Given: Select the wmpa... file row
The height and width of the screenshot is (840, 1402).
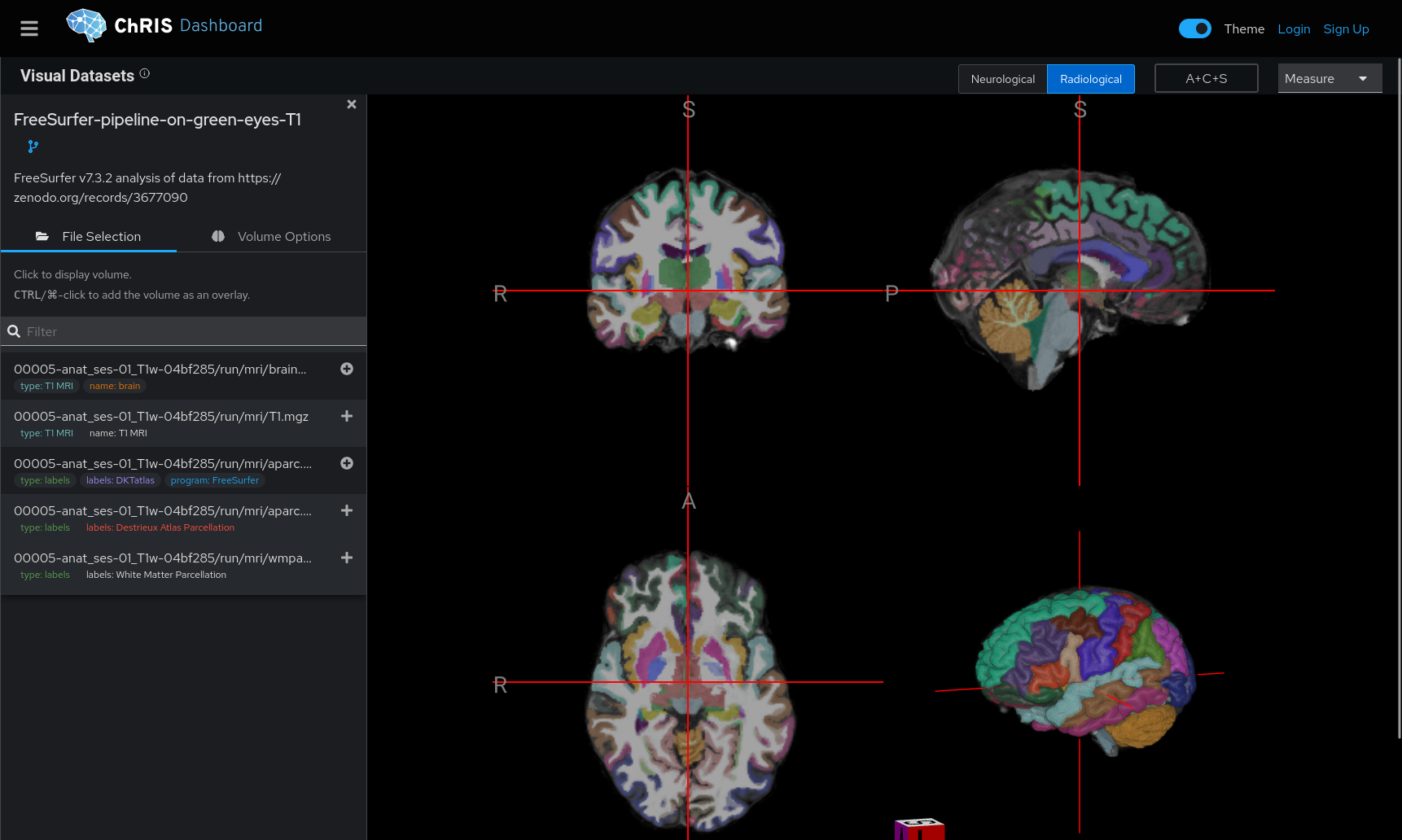Looking at the screenshot, I should coord(183,565).
